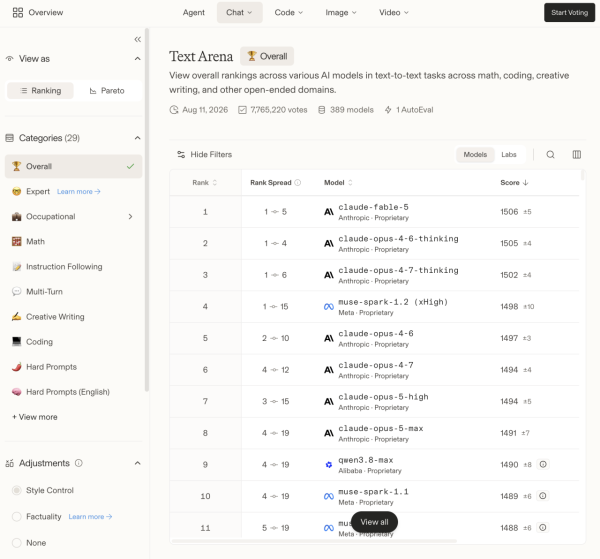
Task: Switch view to Pareto
Action: (x=107, y=91)
